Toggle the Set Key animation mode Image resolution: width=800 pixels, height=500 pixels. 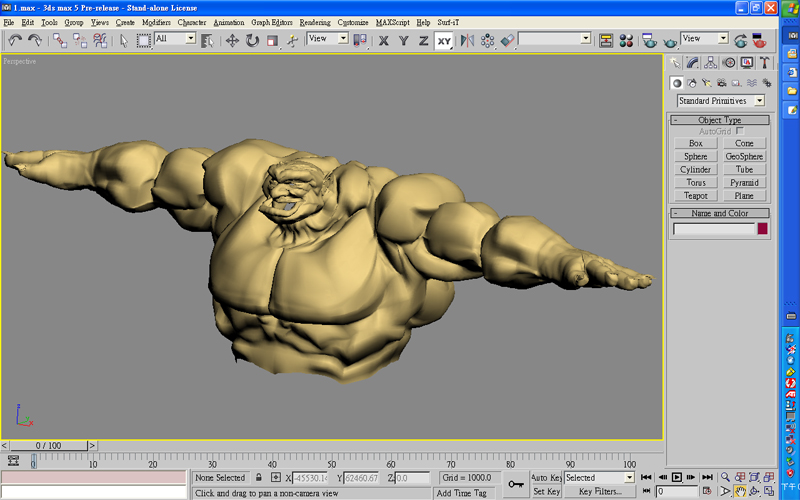tap(546, 491)
